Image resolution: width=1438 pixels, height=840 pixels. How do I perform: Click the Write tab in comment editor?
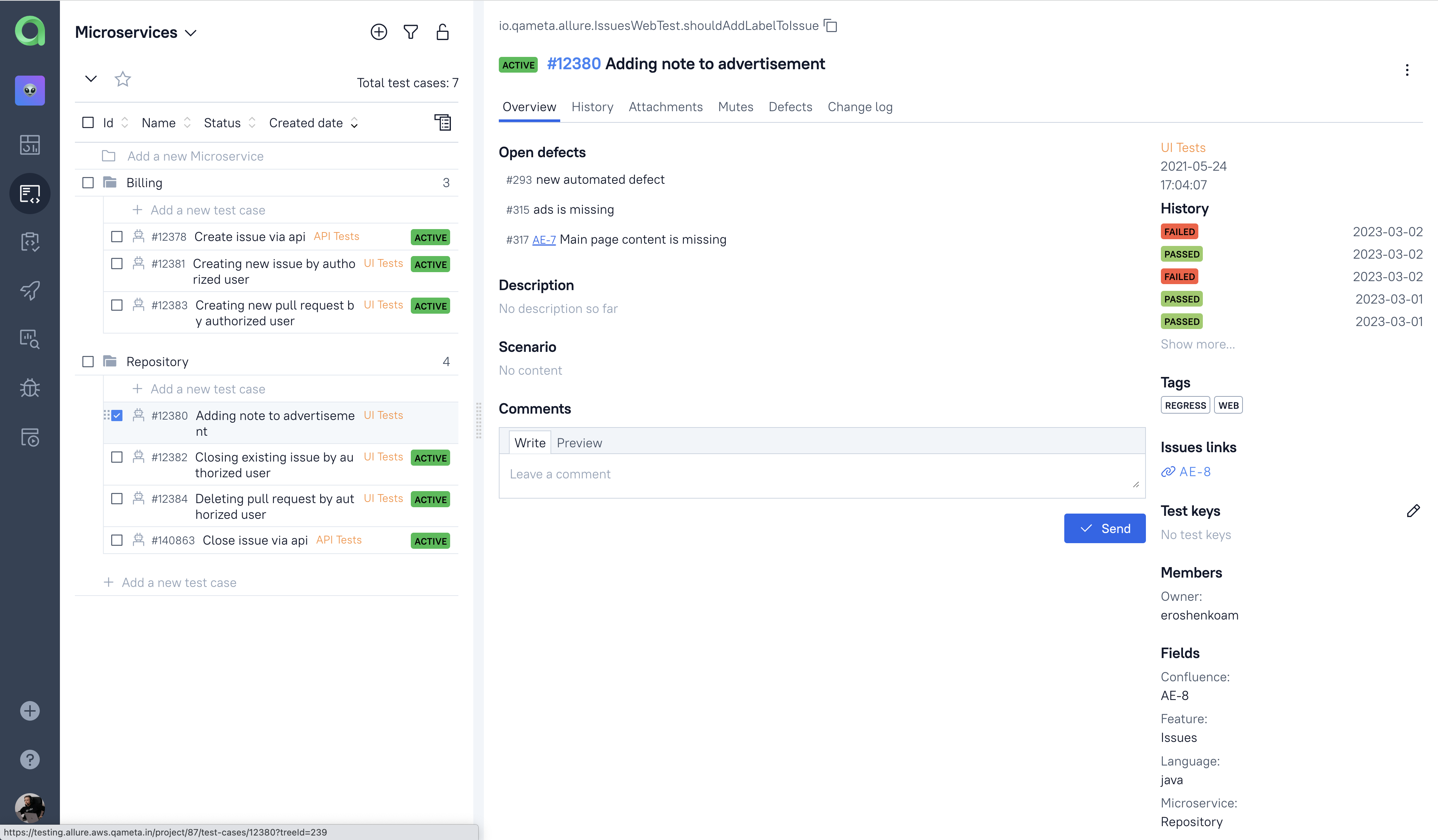(x=530, y=442)
